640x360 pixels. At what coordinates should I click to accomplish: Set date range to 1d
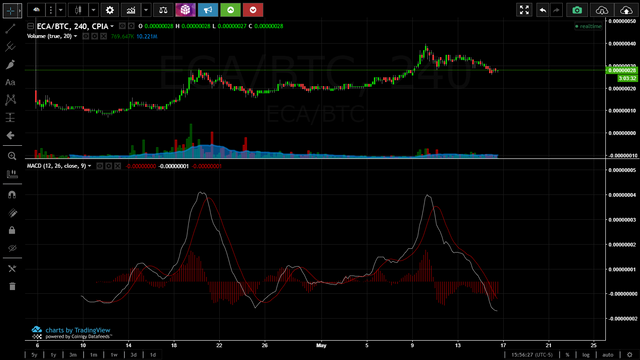(153, 355)
